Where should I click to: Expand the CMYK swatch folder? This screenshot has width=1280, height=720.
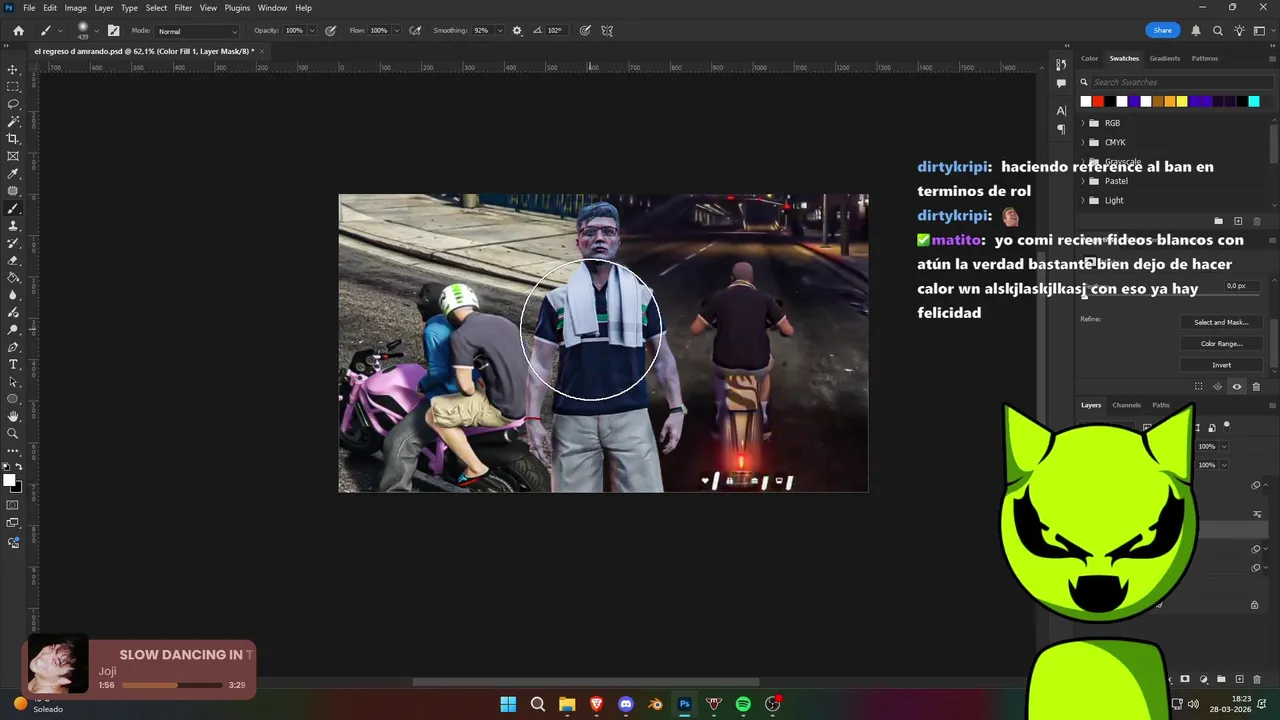1083,142
